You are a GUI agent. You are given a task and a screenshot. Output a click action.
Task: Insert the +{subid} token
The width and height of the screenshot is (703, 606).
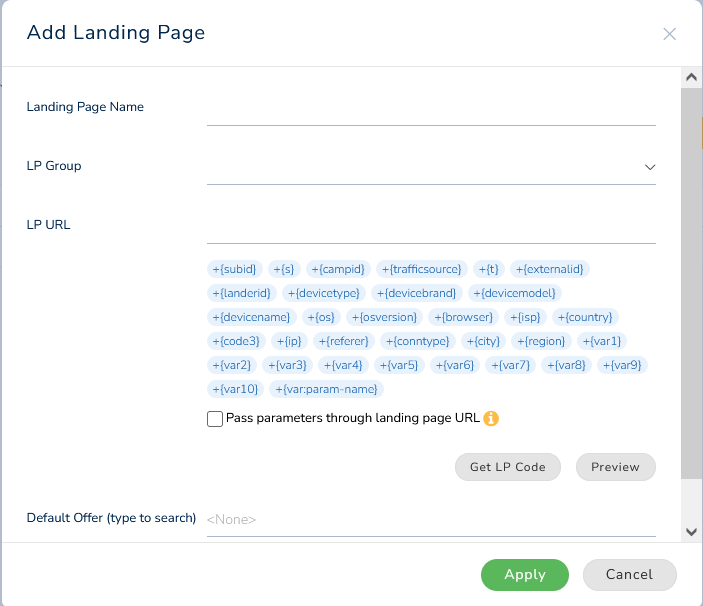pyautogui.click(x=234, y=269)
